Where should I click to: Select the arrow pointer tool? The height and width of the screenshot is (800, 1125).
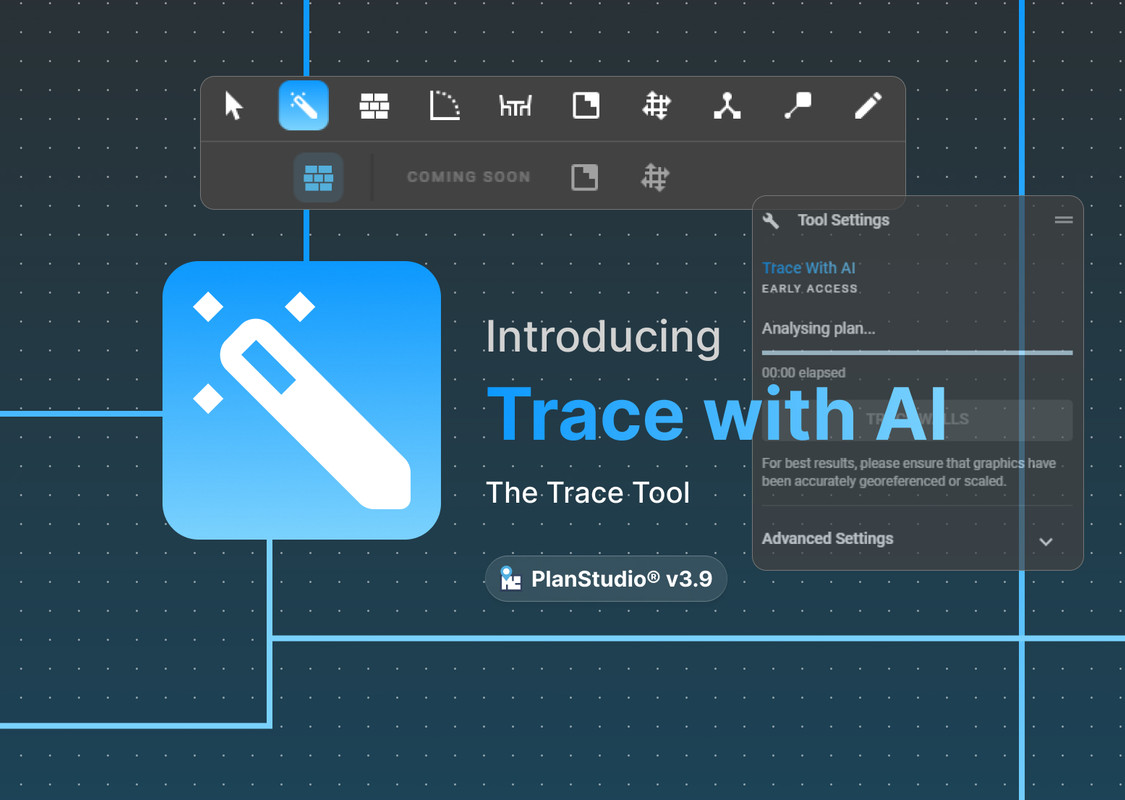coord(234,106)
